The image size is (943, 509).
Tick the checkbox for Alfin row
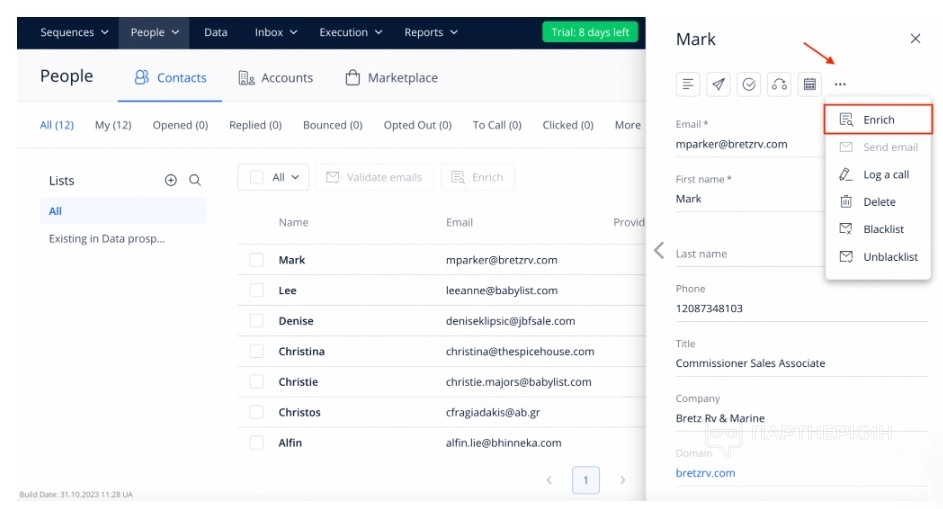click(x=257, y=443)
